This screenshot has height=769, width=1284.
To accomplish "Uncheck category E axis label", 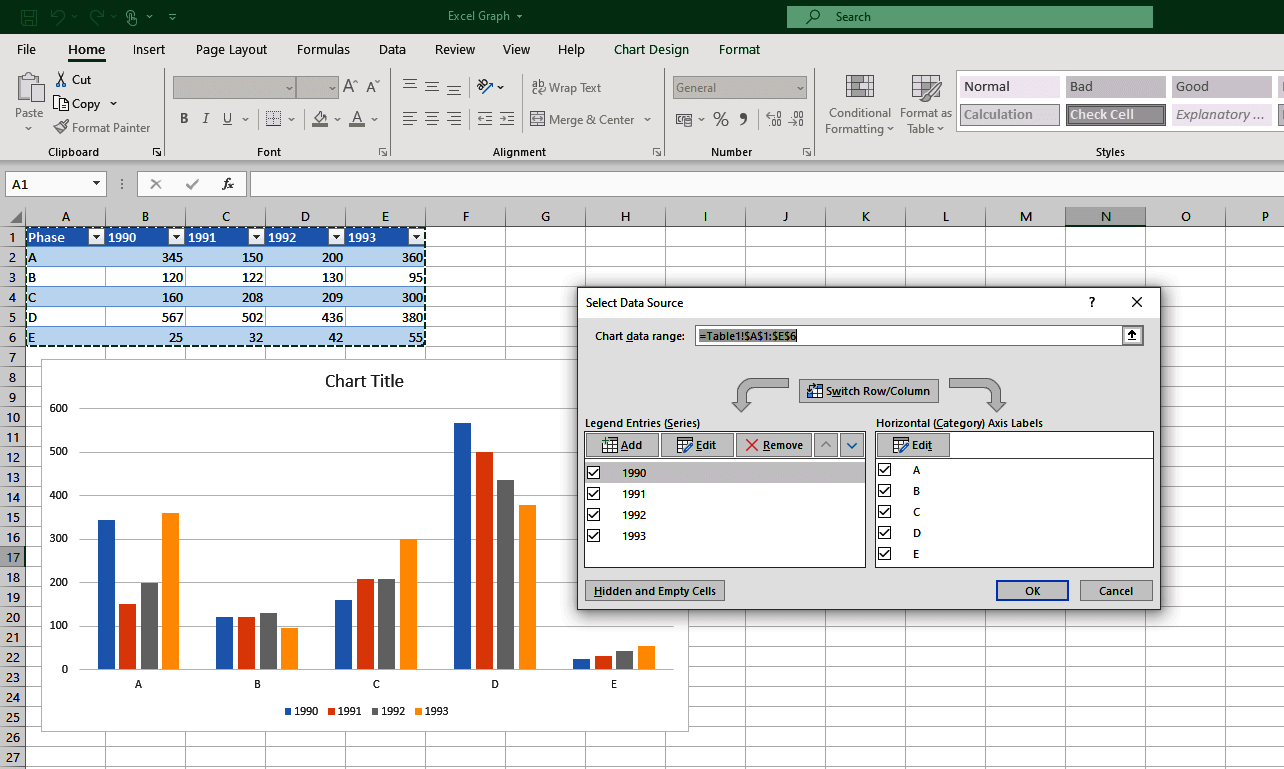I will tap(884, 553).
